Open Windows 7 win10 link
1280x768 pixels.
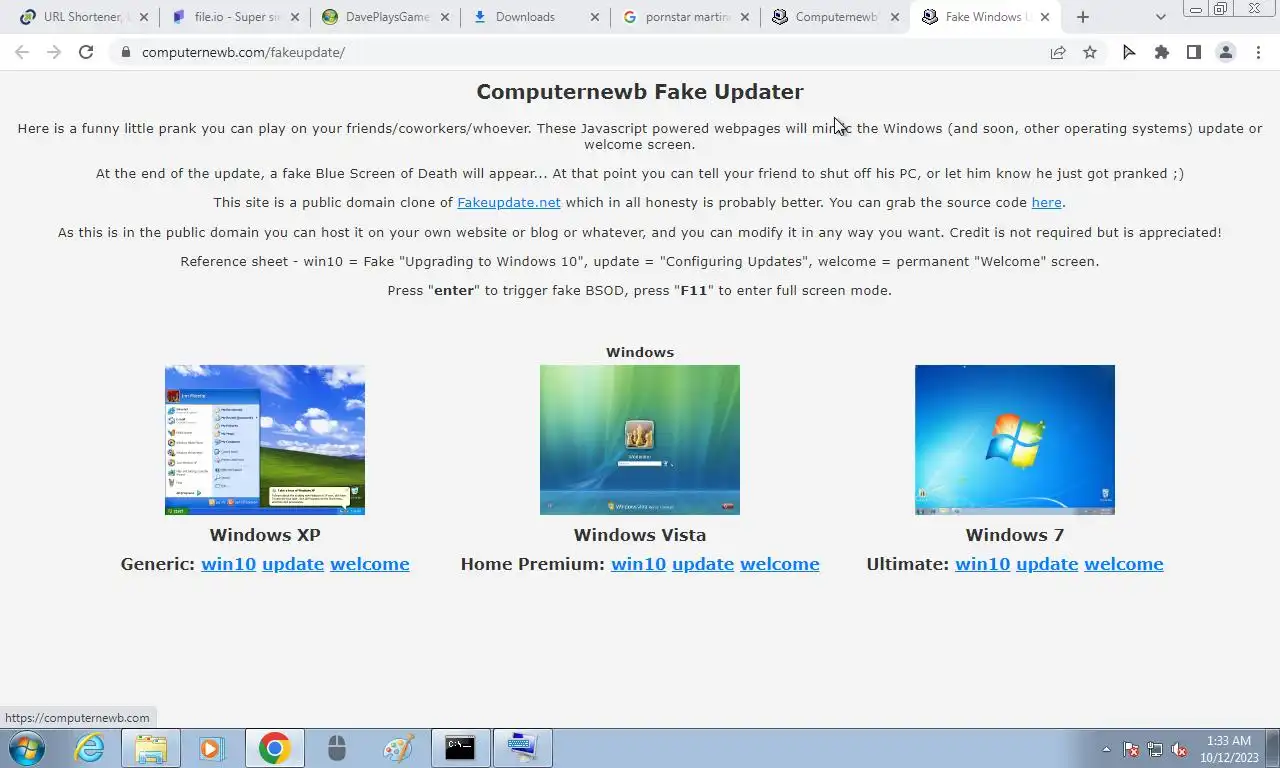[x=982, y=564]
